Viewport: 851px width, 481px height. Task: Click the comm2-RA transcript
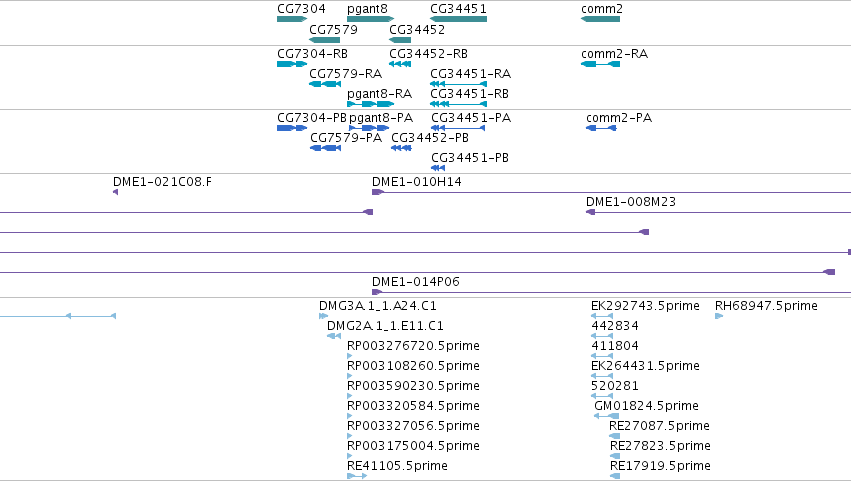point(600,64)
